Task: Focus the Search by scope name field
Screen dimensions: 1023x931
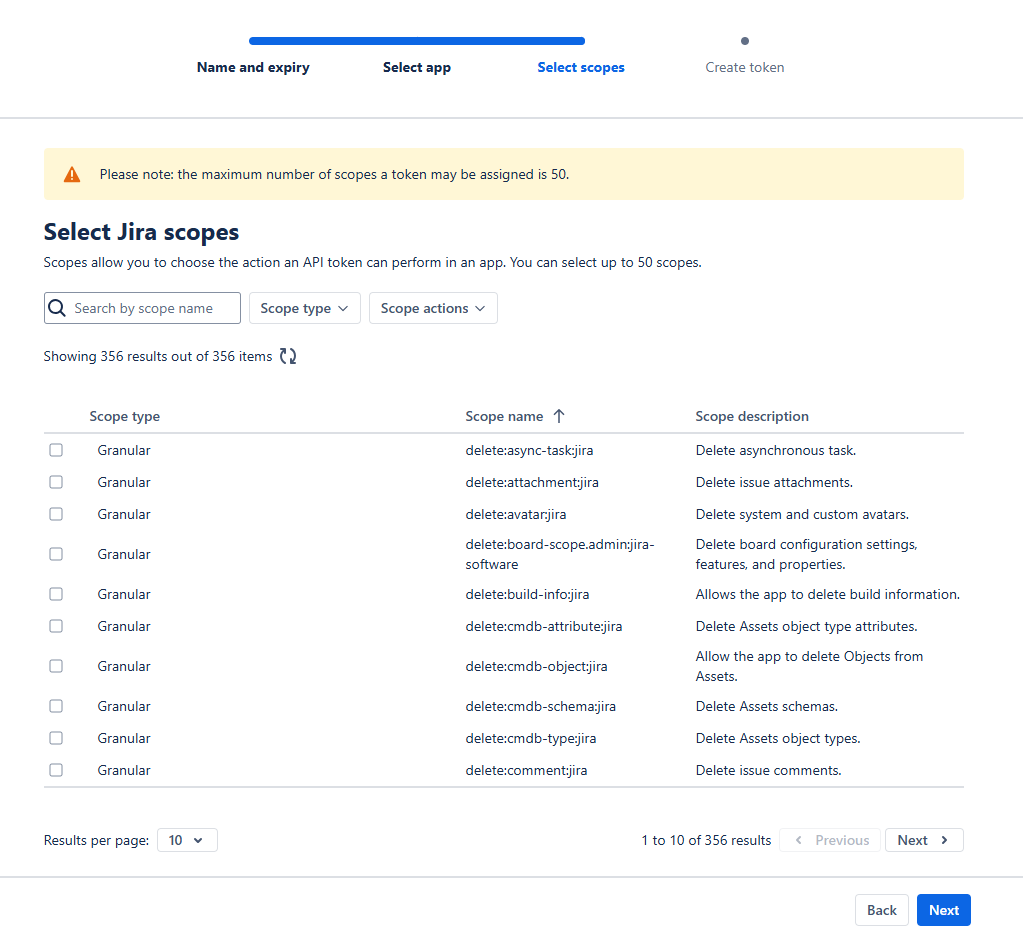Action: click(142, 308)
